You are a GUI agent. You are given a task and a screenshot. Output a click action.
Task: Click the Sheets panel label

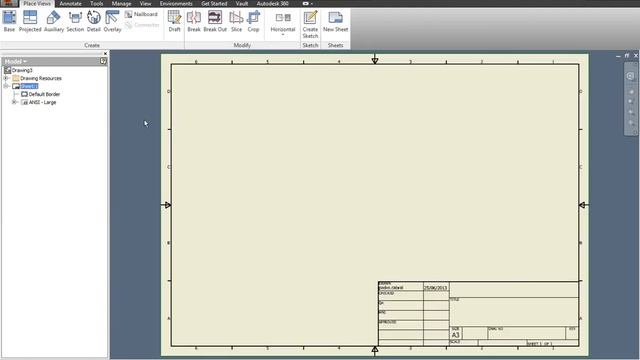(x=336, y=45)
